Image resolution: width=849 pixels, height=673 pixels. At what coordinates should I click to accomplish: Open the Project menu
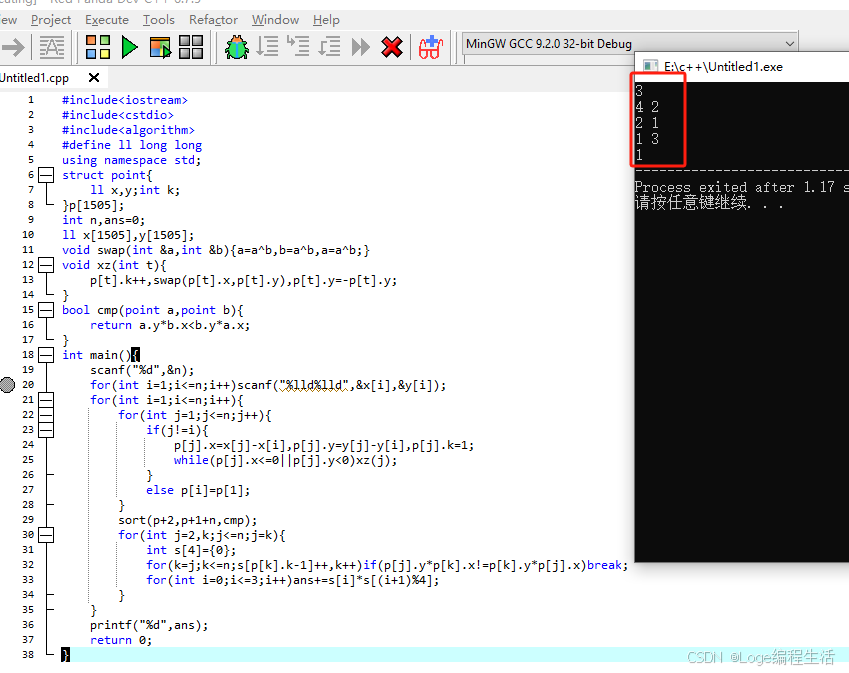51,20
